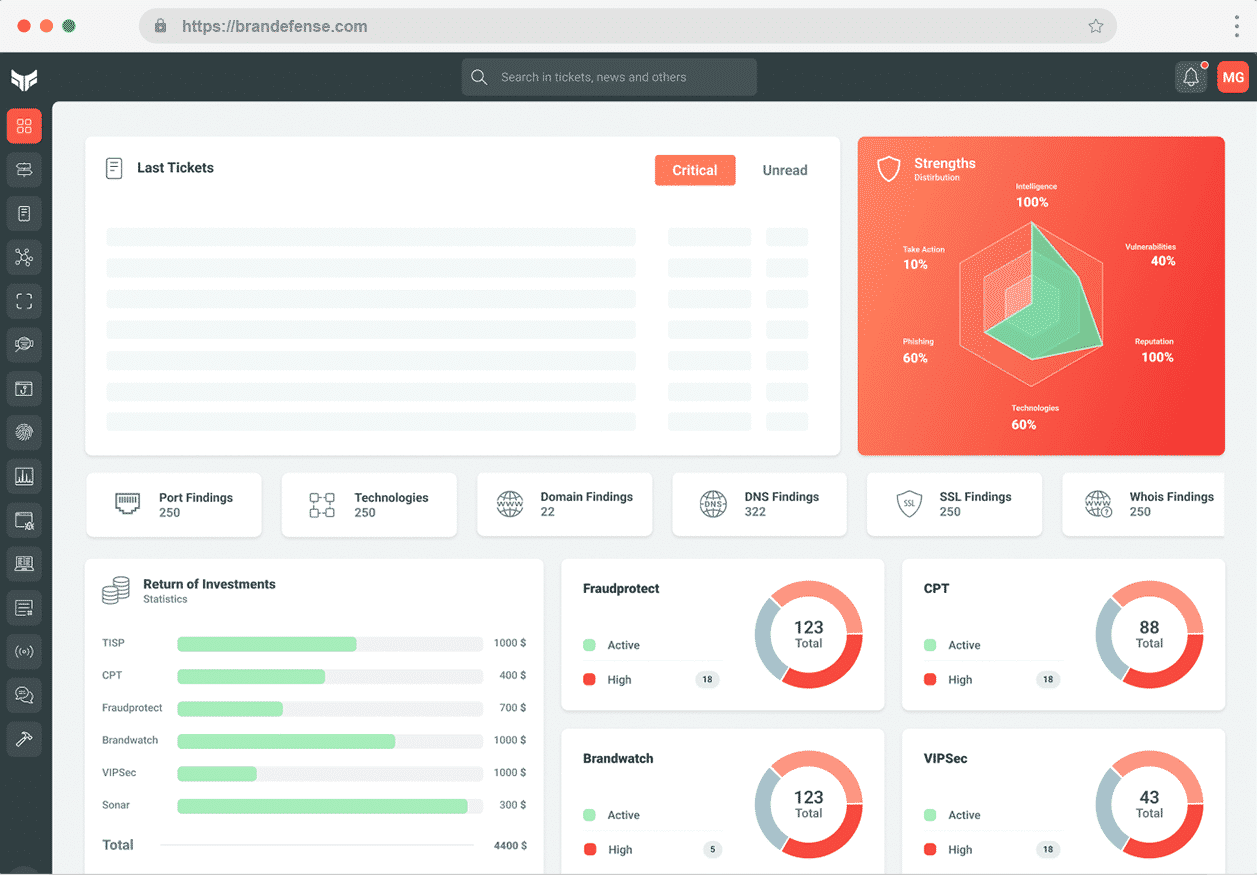Click the signpost icon in sidebar
Viewport: 1257px width, 875px height.
point(24,170)
